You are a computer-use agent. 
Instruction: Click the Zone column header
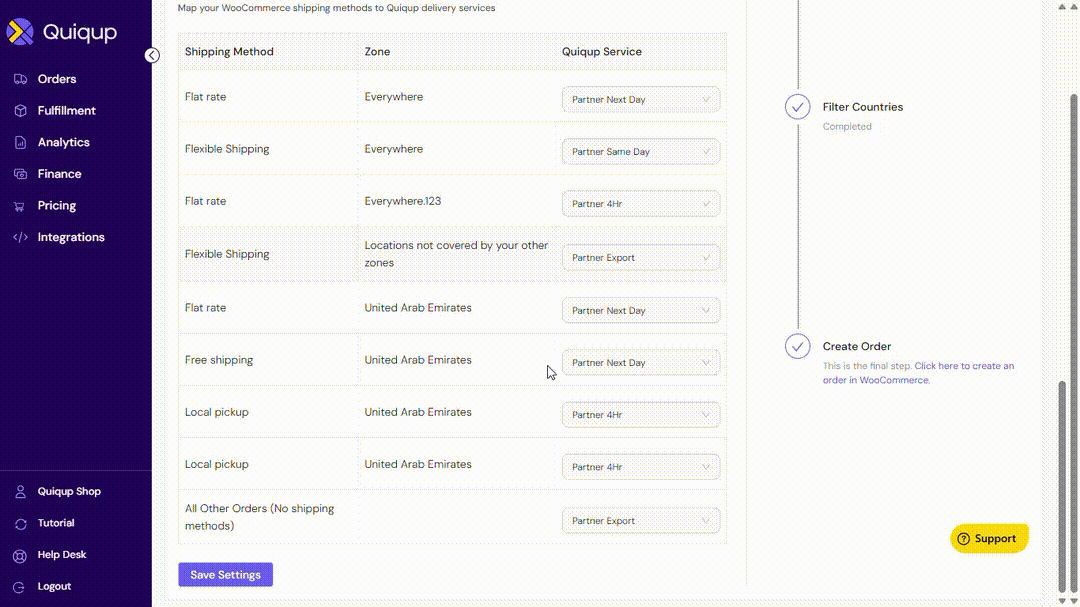click(x=377, y=52)
